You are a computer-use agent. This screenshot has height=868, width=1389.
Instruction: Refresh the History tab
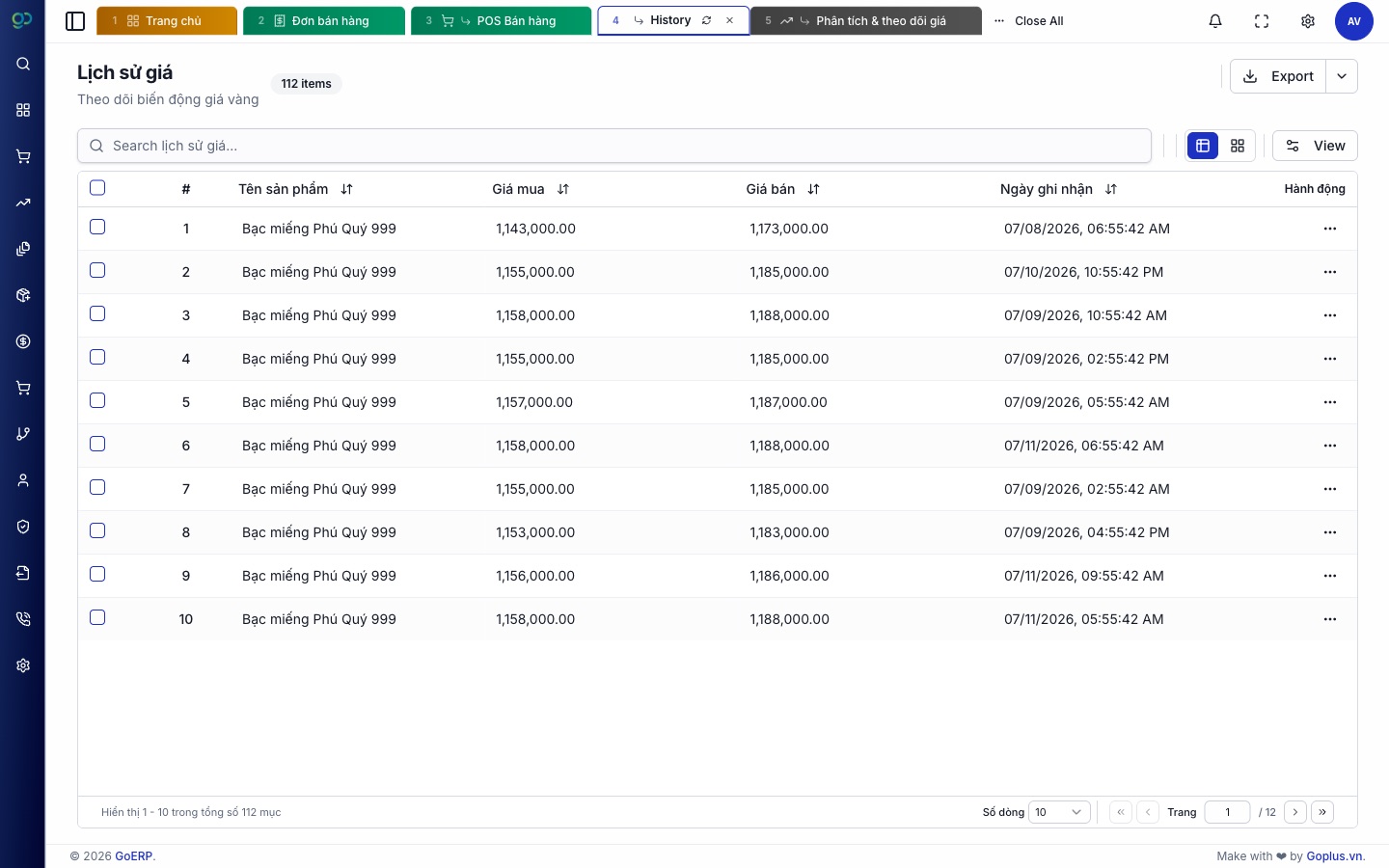point(707,20)
